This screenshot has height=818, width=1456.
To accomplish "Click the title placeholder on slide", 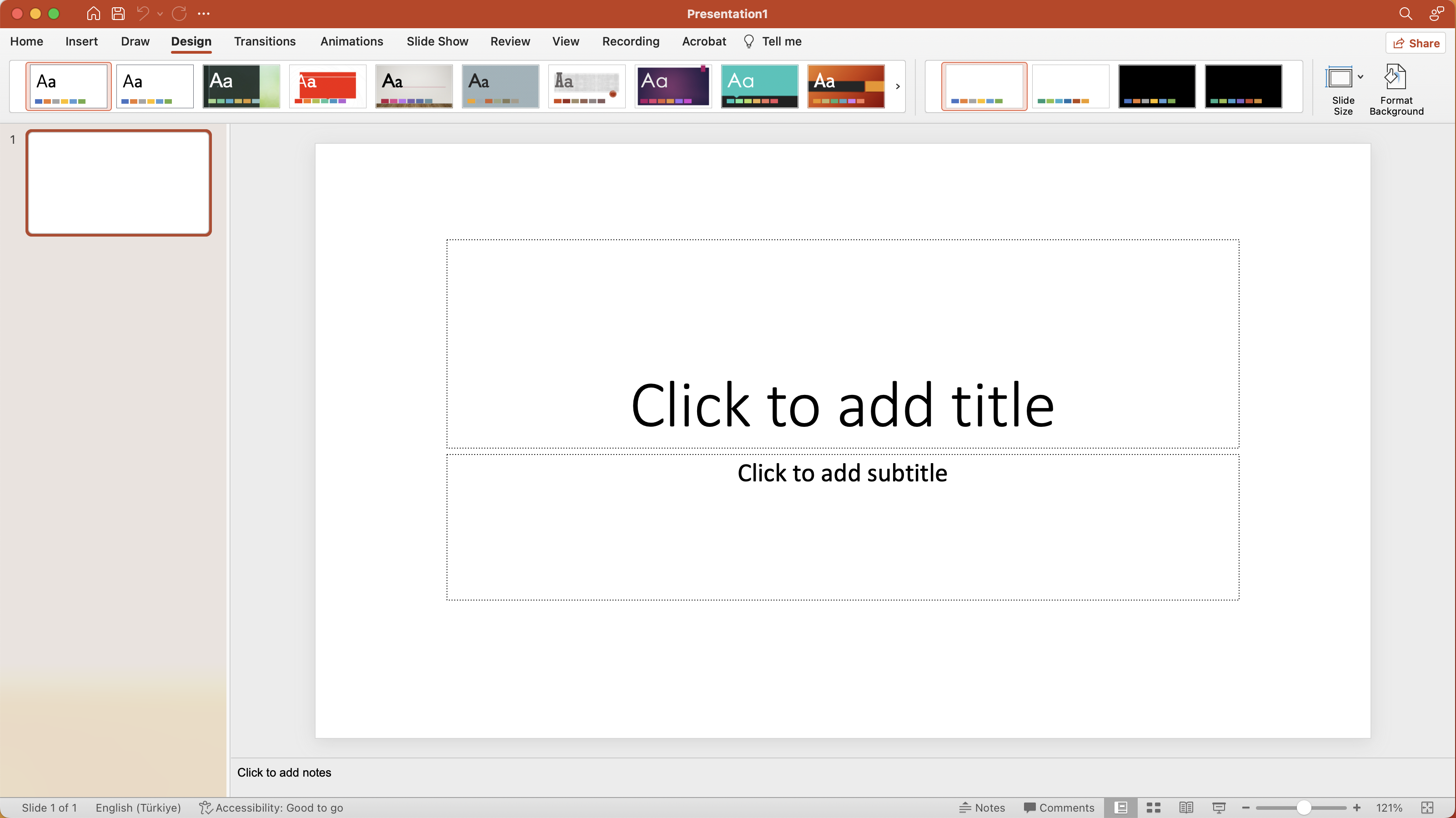I will tap(842, 343).
